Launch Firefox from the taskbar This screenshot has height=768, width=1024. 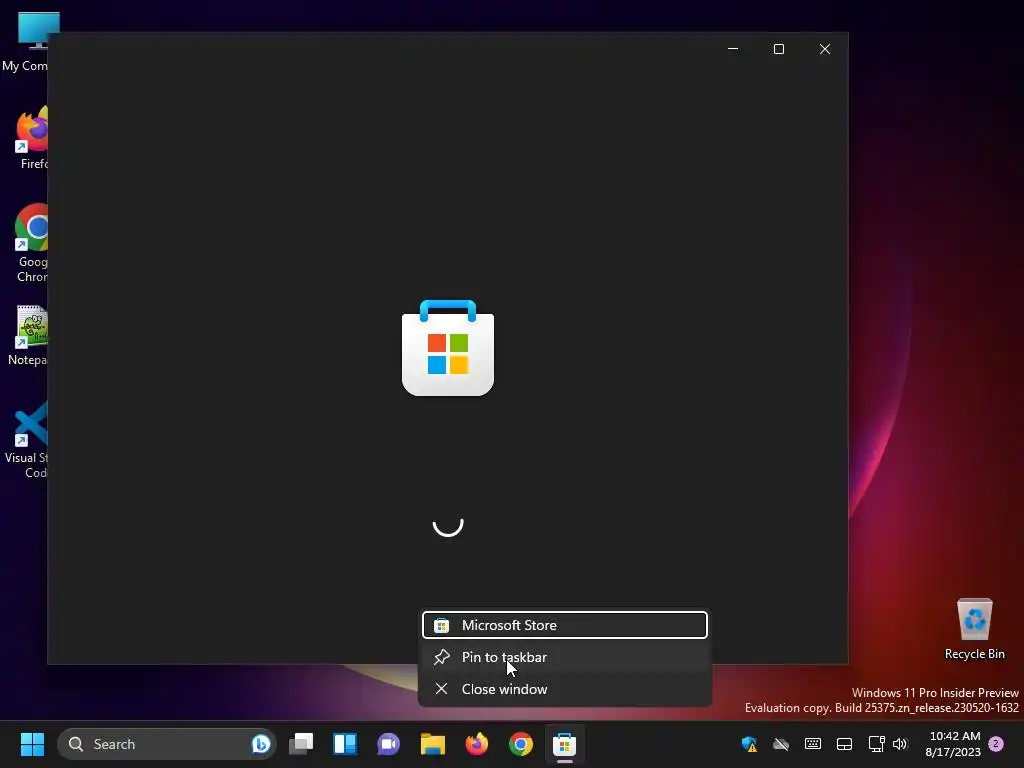click(x=477, y=744)
